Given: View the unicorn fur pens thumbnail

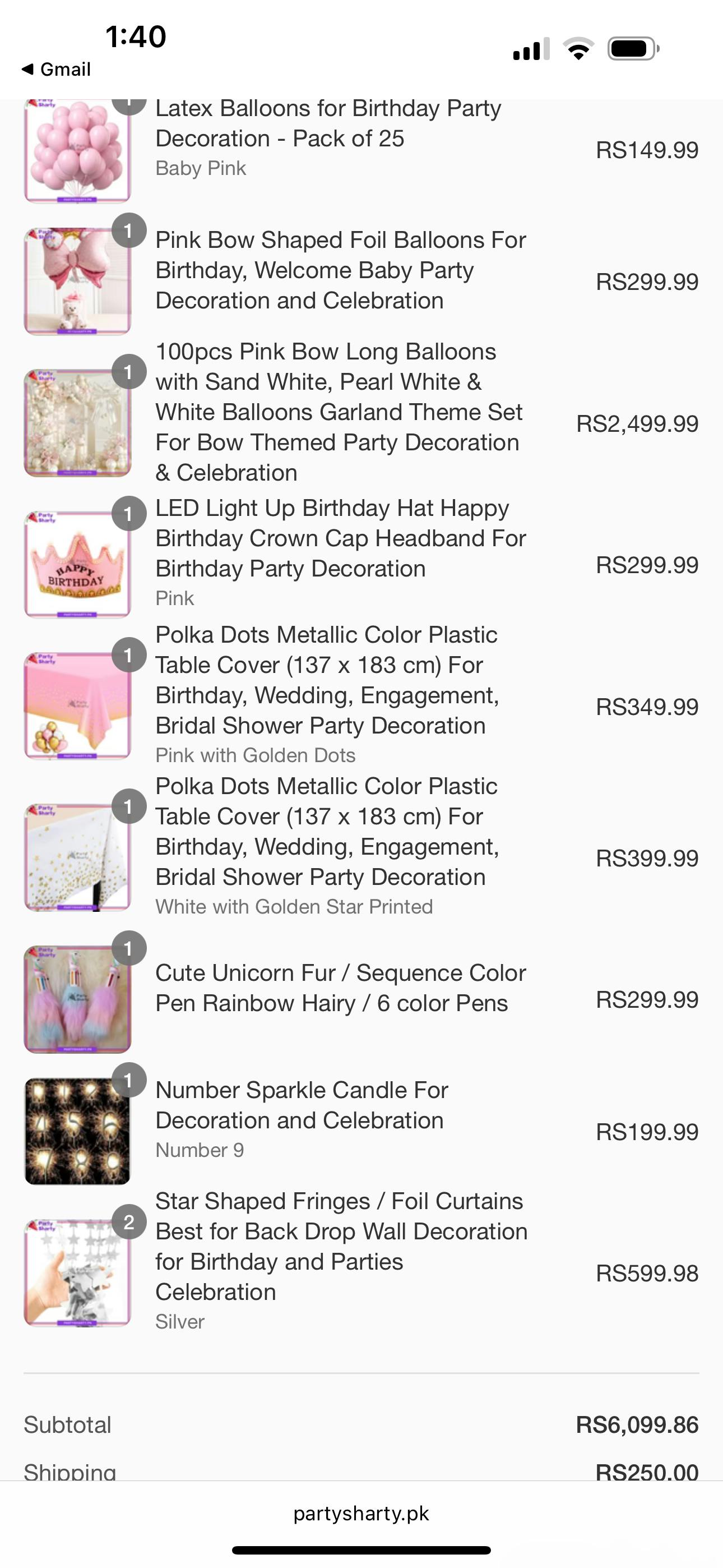Looking at the screenshot, I should tap(77, 999).
